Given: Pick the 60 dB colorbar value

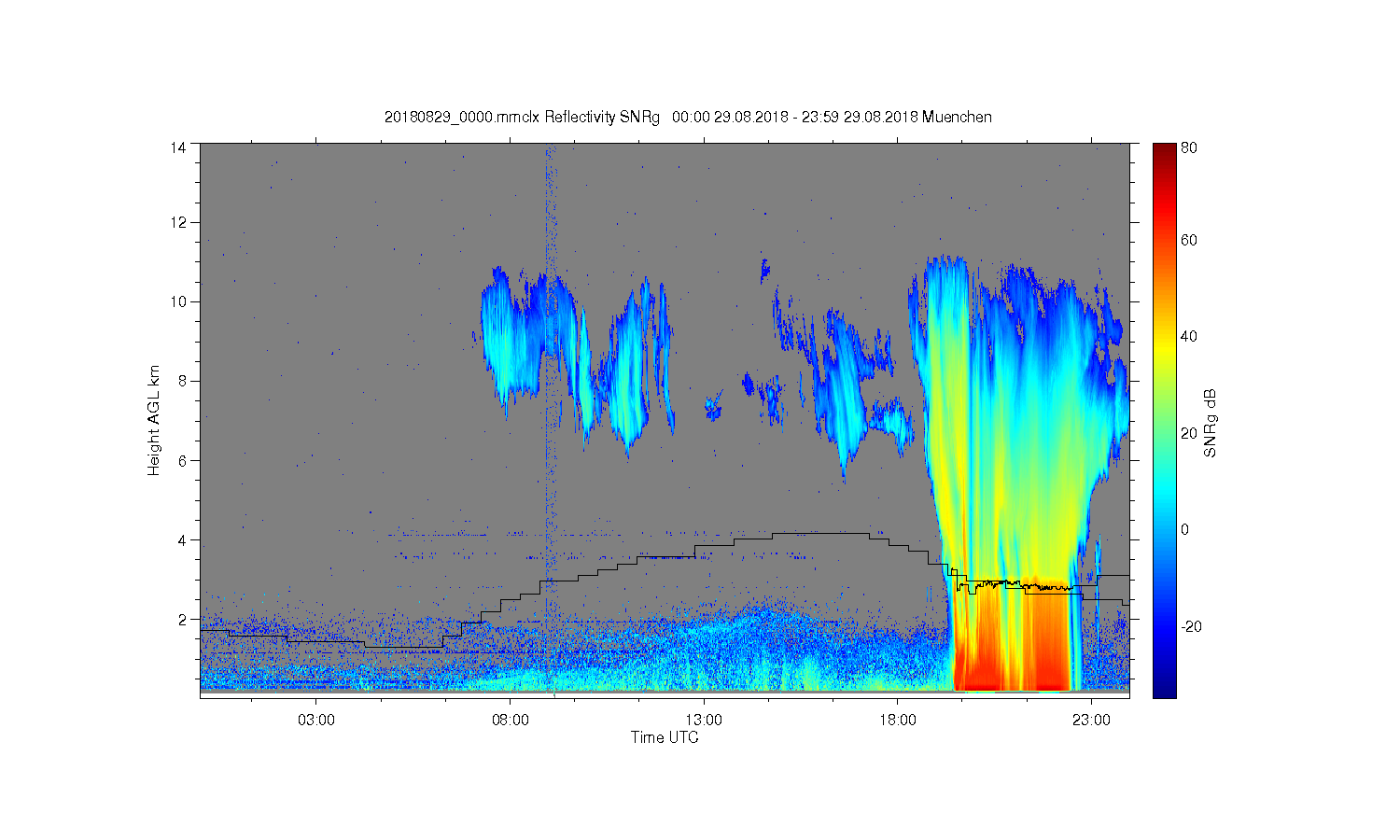Looking at the screenshot, I should (1189, 240).
